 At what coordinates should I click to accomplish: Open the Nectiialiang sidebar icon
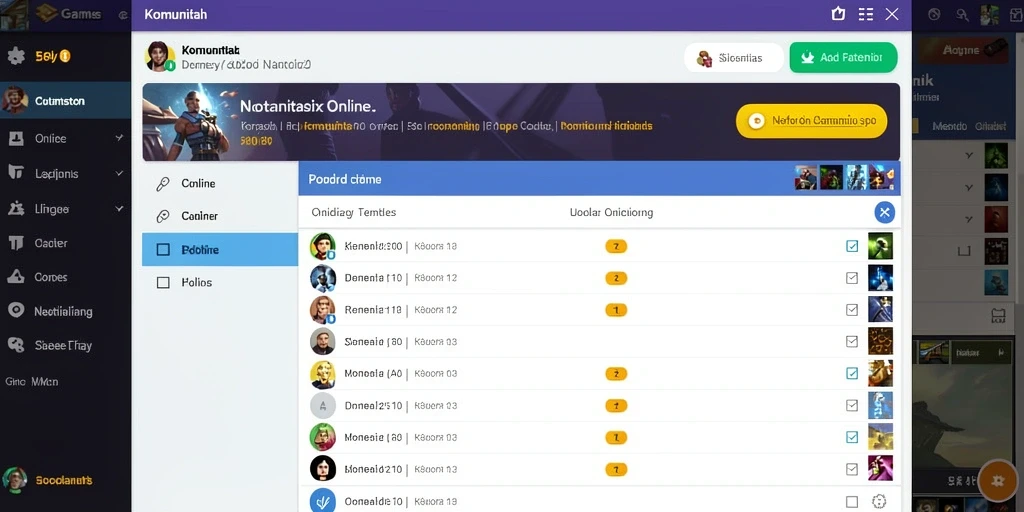[16, 311]
